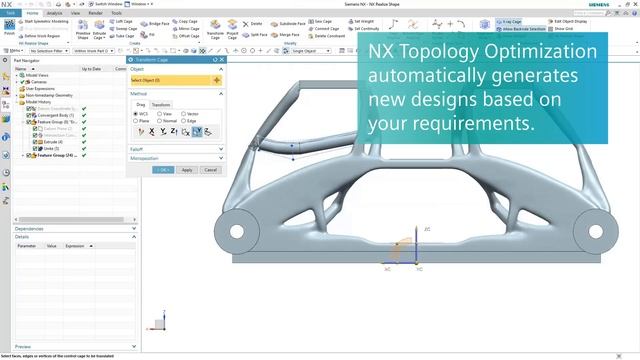
Task: Open the Analysis ribbon tab
Action: pos(54,13)
